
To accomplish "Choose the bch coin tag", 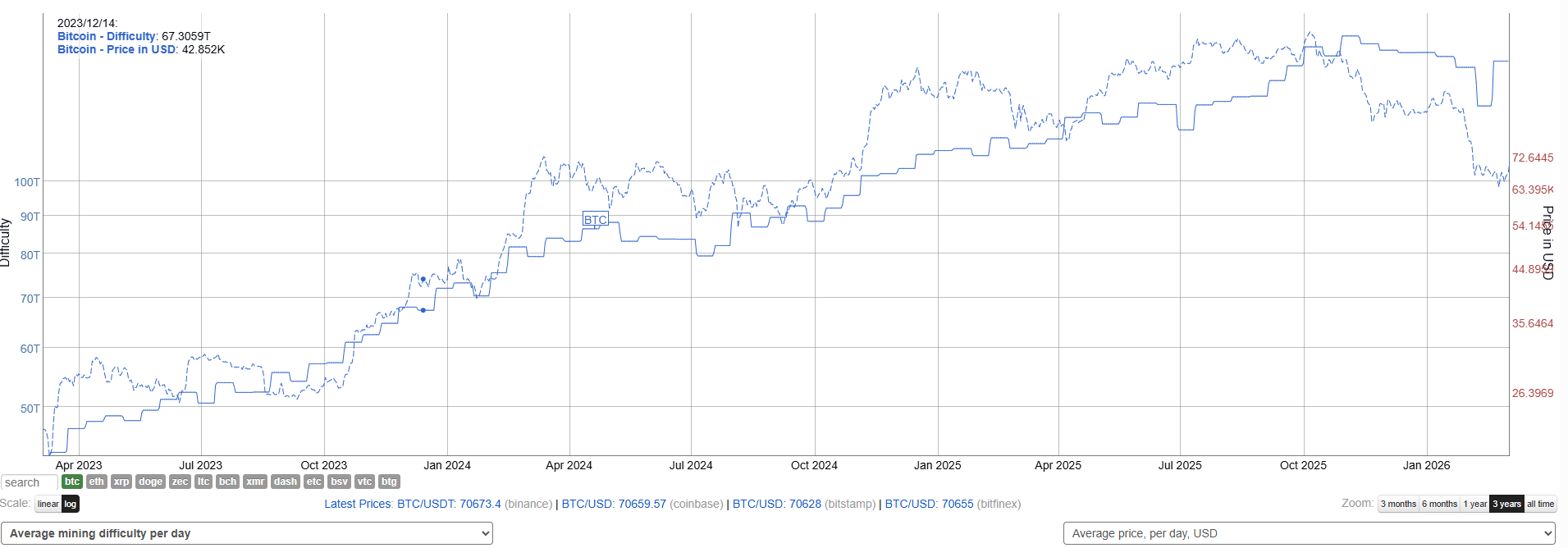I will (227, 482).
